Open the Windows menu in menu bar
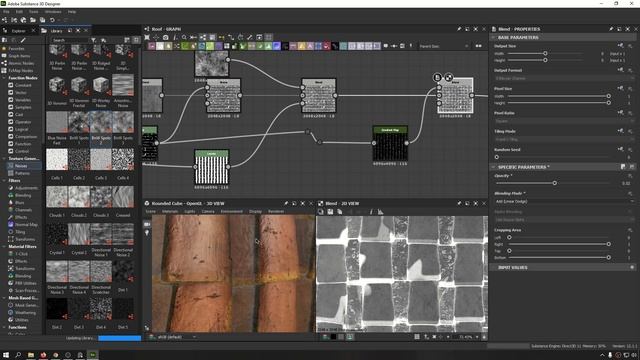The image size is (640, 360). click(53, 12)
